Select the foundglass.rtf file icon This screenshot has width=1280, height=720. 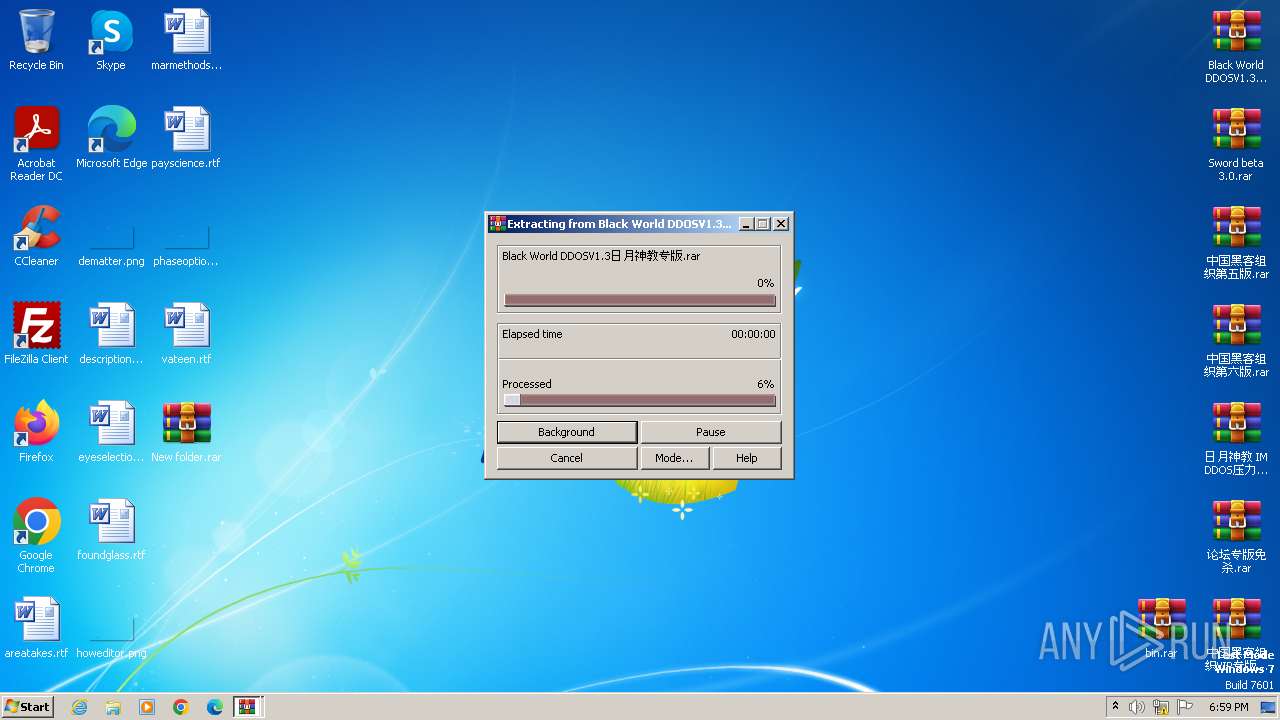[111, 530]
